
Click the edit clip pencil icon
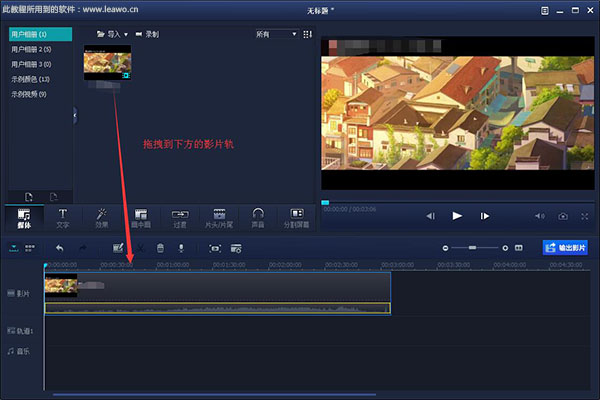[x=118, y=248]
